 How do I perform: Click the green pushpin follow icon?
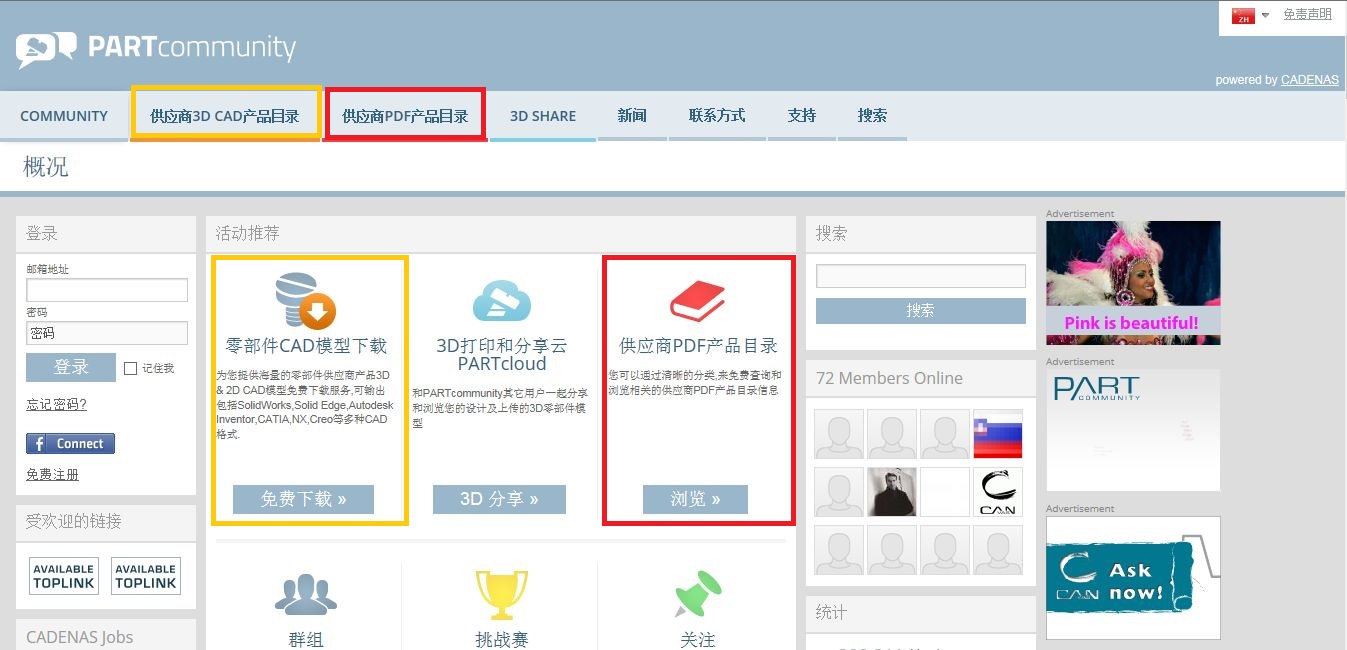point(698,594)
